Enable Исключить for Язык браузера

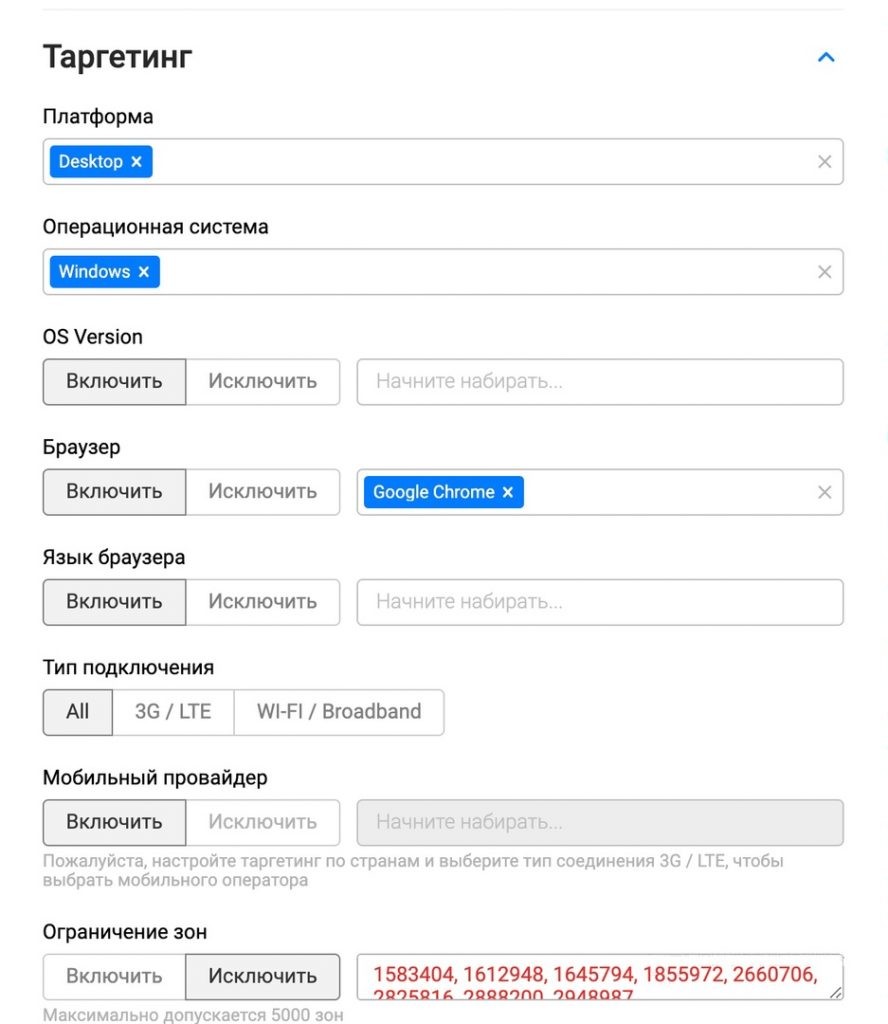click(263, 601)
